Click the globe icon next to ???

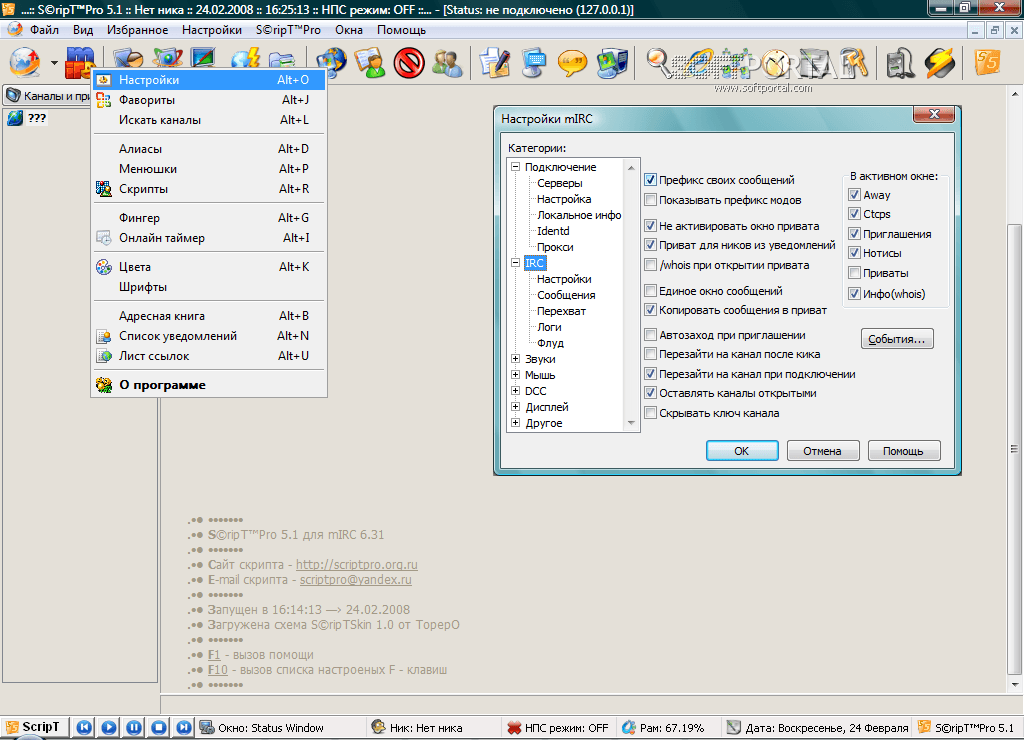point(15,118)
